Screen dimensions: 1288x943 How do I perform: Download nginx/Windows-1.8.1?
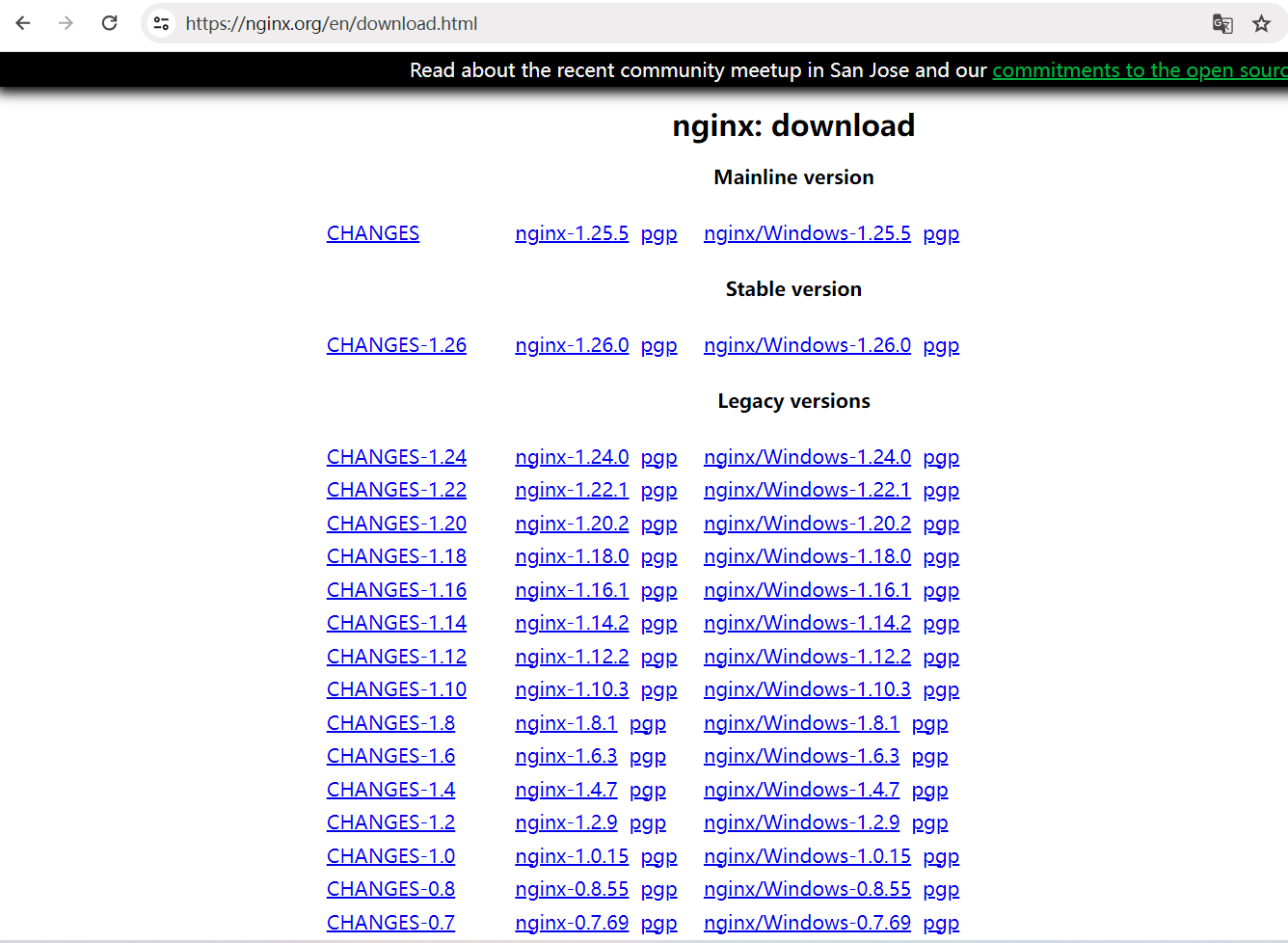tap(801, 723)
